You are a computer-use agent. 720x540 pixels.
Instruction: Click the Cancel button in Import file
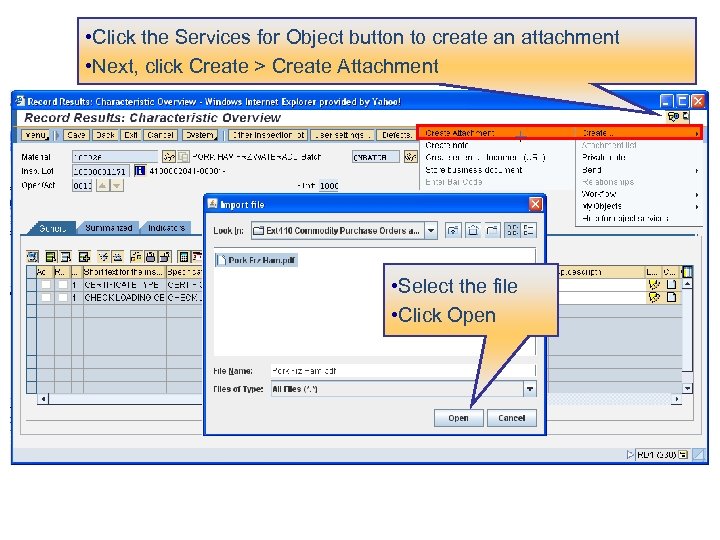point(512,418)
